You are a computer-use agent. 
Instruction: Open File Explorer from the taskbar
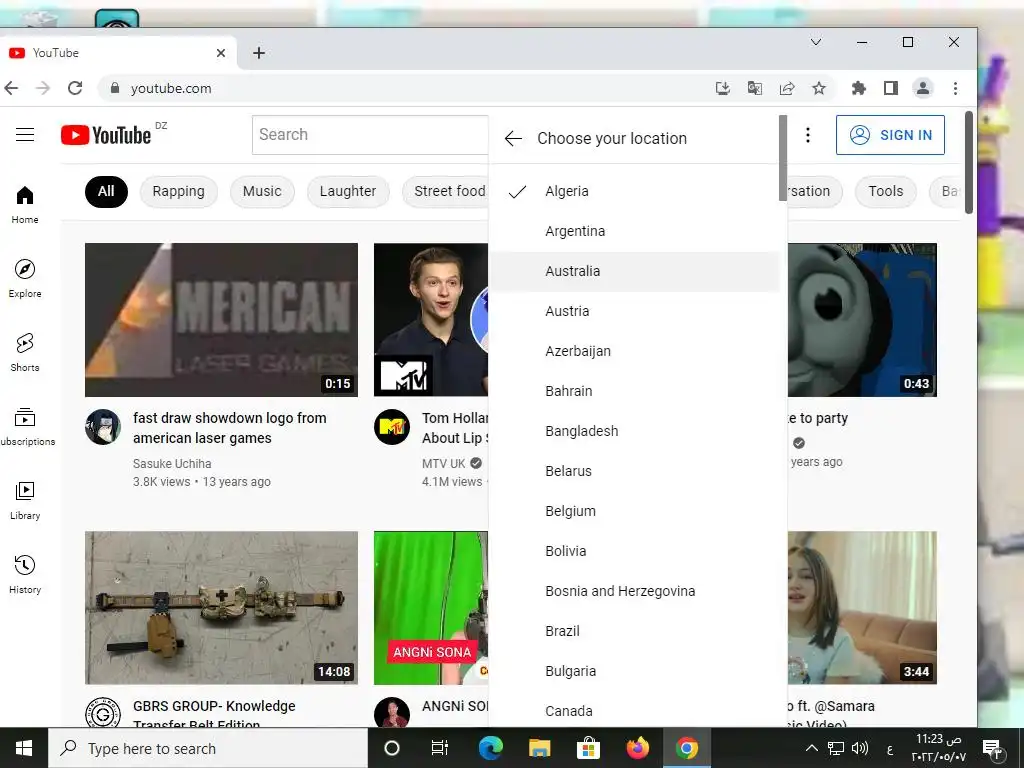pyautogui.click(x=539, y=748)
